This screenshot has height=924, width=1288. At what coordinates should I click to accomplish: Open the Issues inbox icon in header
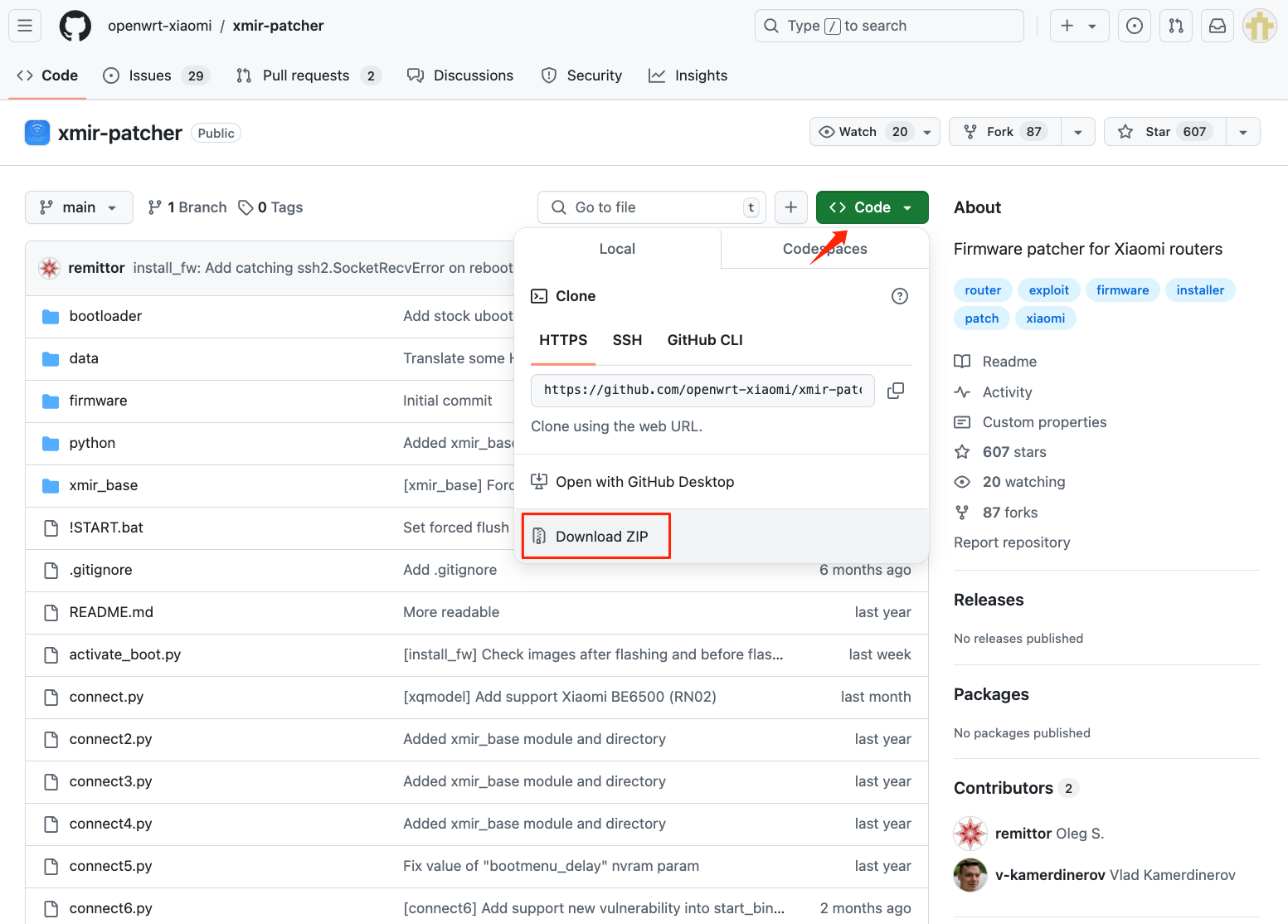tap(1135, 26)
